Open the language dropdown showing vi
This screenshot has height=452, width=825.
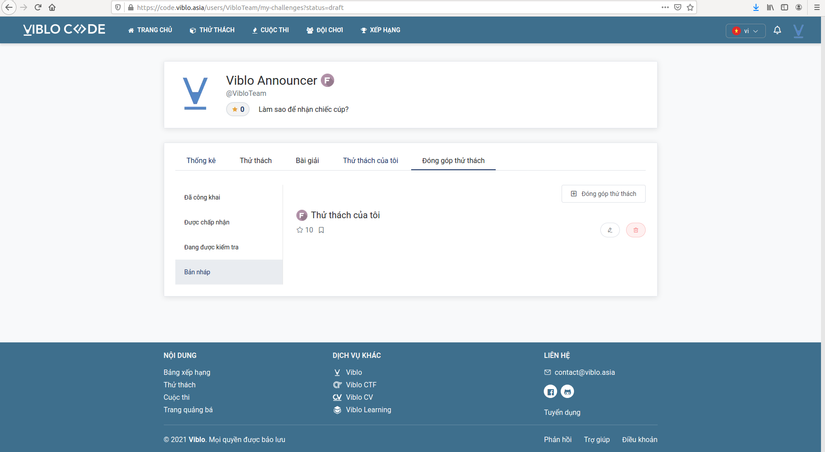(746, 31)
